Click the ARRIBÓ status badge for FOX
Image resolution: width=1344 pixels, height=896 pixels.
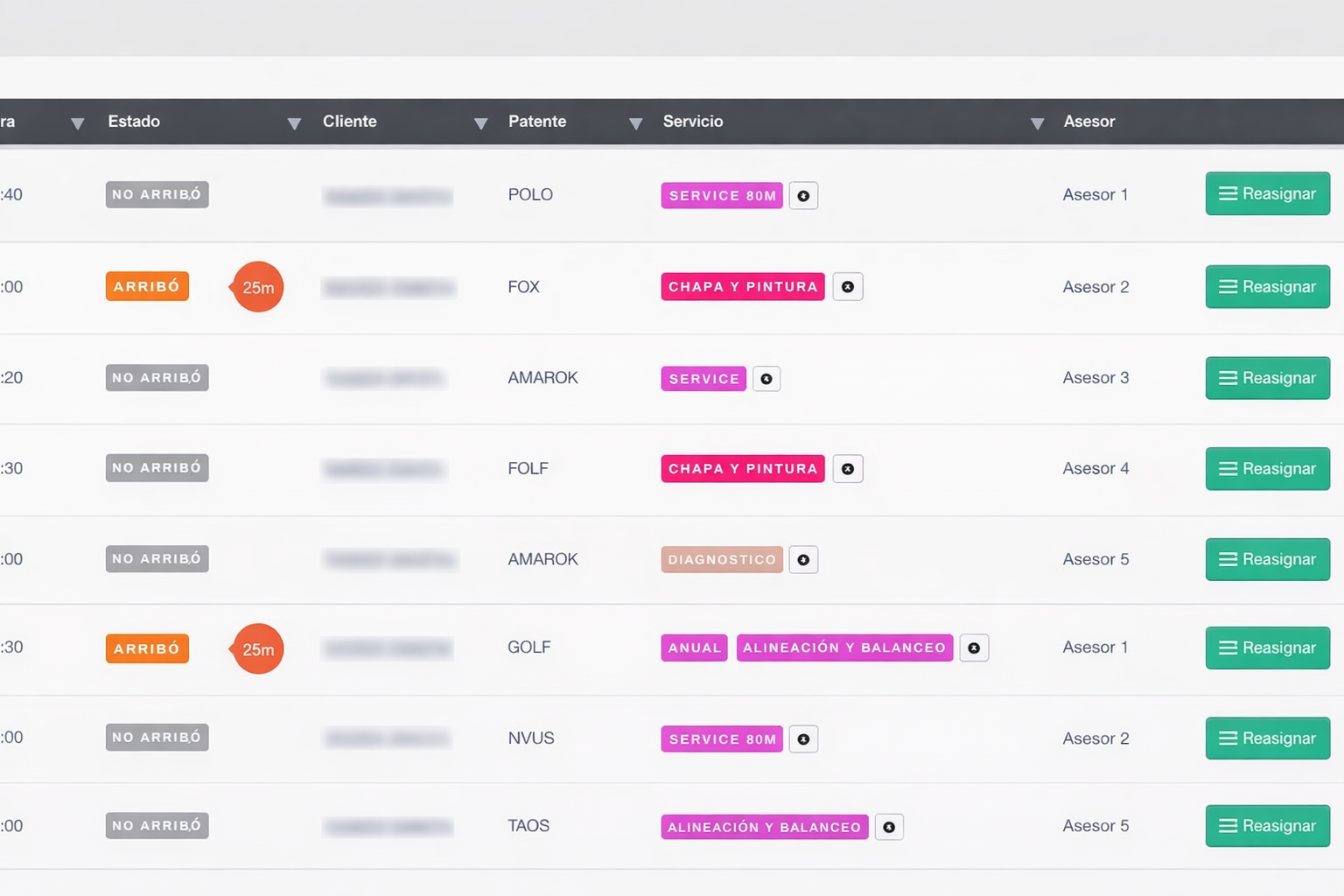147,287
